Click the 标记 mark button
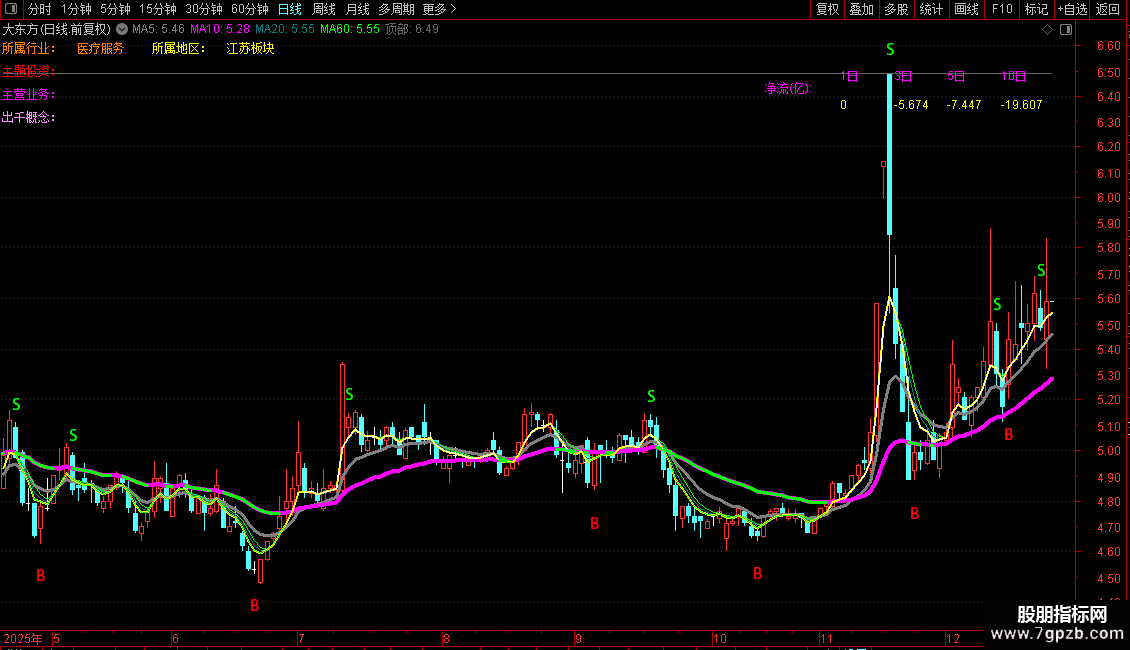 (x=1036, y=9)
